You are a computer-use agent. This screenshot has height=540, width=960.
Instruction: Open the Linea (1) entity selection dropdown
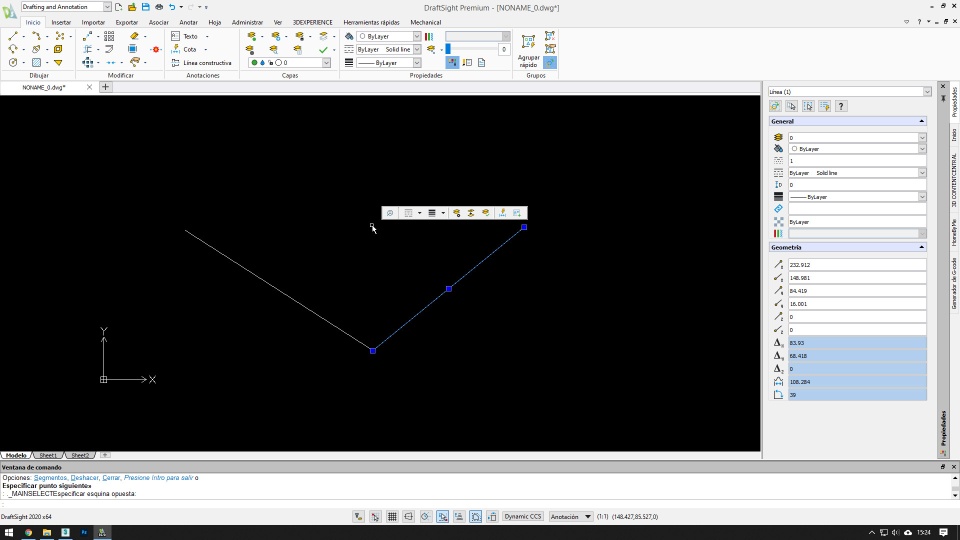pyautogui.click(x=849, y=91)
